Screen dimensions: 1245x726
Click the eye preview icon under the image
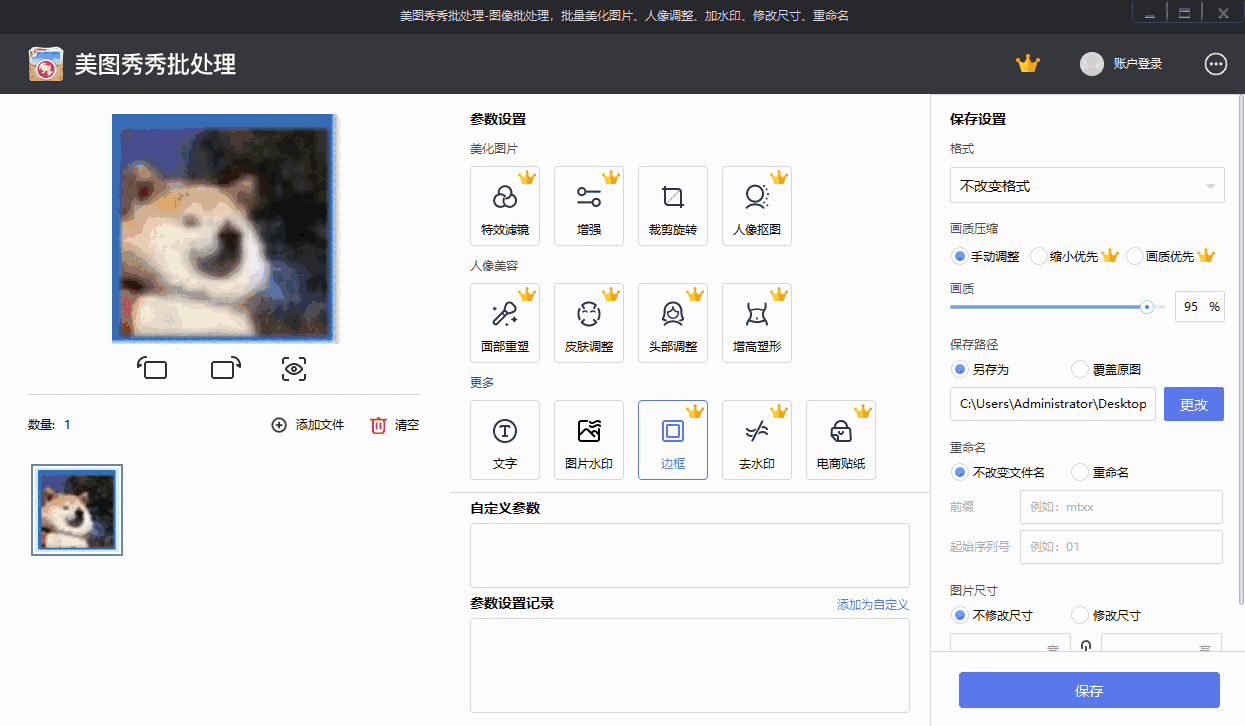pyautogui.click(x=293, y=369)
